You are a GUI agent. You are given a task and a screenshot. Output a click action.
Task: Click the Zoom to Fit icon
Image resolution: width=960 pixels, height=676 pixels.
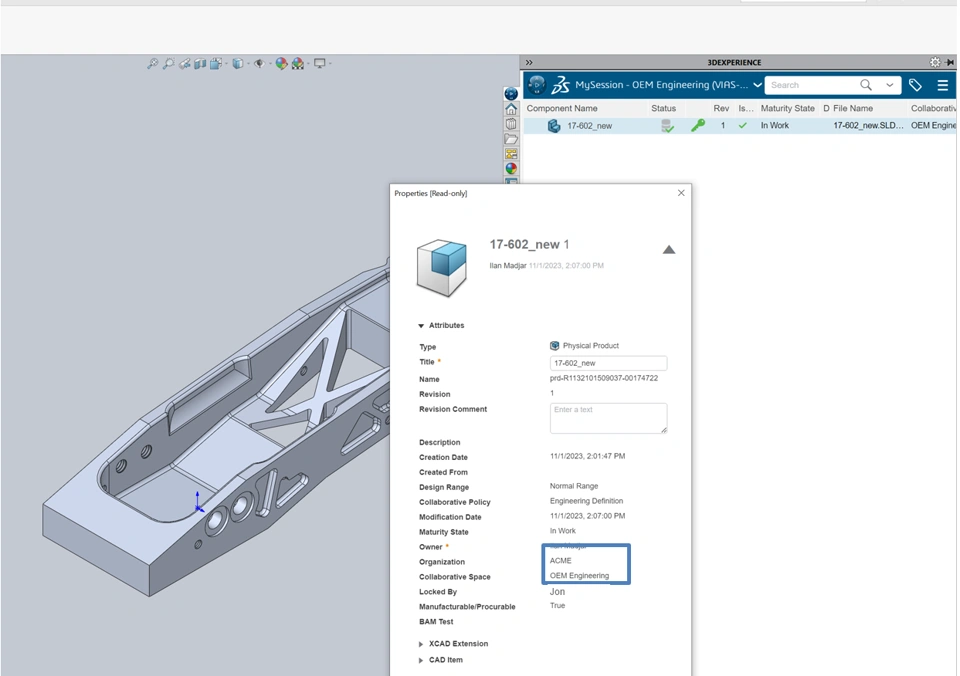tap(152, 63)
